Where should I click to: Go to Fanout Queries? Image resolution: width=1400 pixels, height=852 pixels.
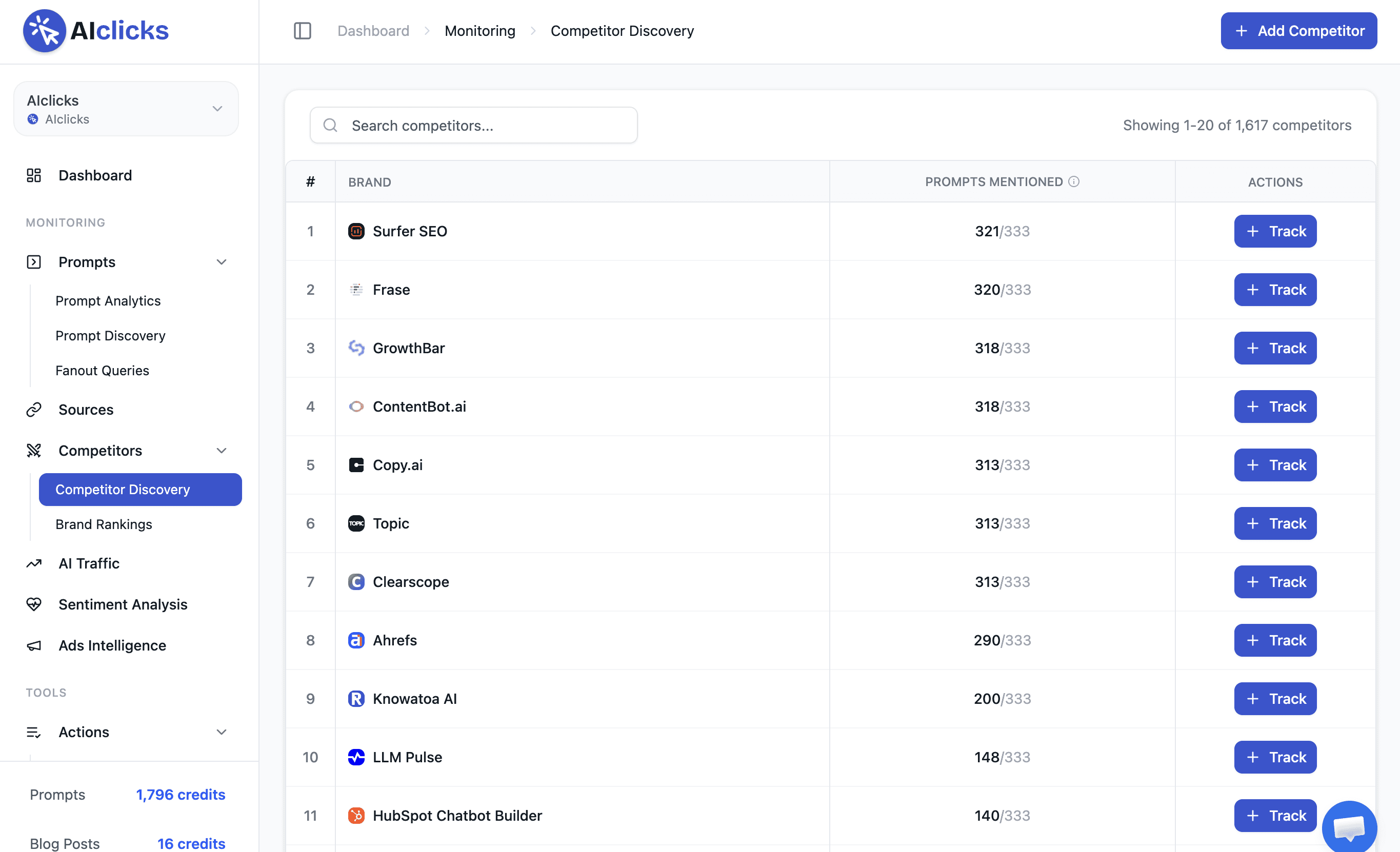pyautogui.click(x=102, y=370)
